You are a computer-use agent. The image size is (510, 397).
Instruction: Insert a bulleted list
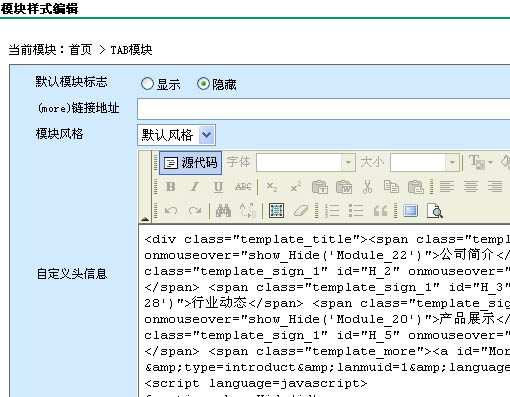point(356,211)
